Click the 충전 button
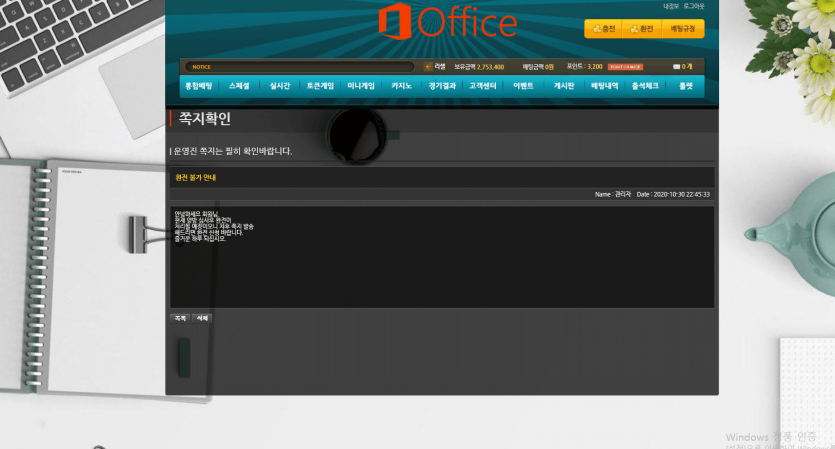The image size is (835, 449). click(604, 29)
